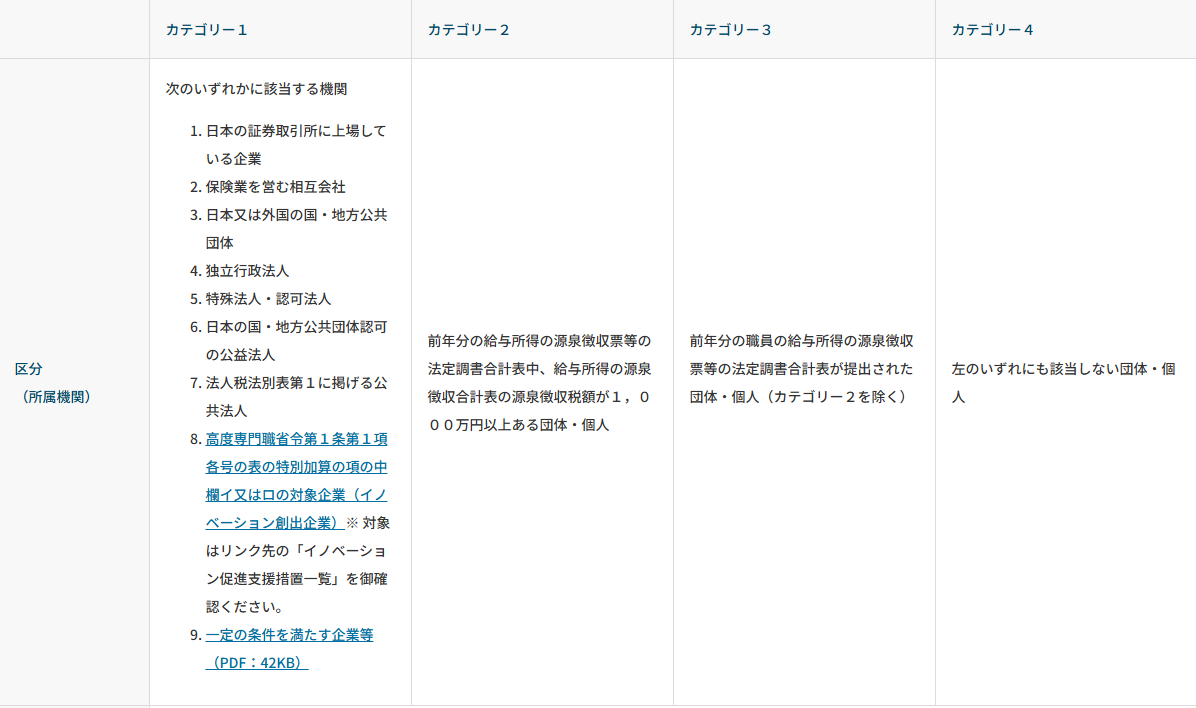Screen dimensions: 1196x708
Task: Click the カテゴリー３ description mentioning カテゴリー２を除く
Action: pos(800,369)
